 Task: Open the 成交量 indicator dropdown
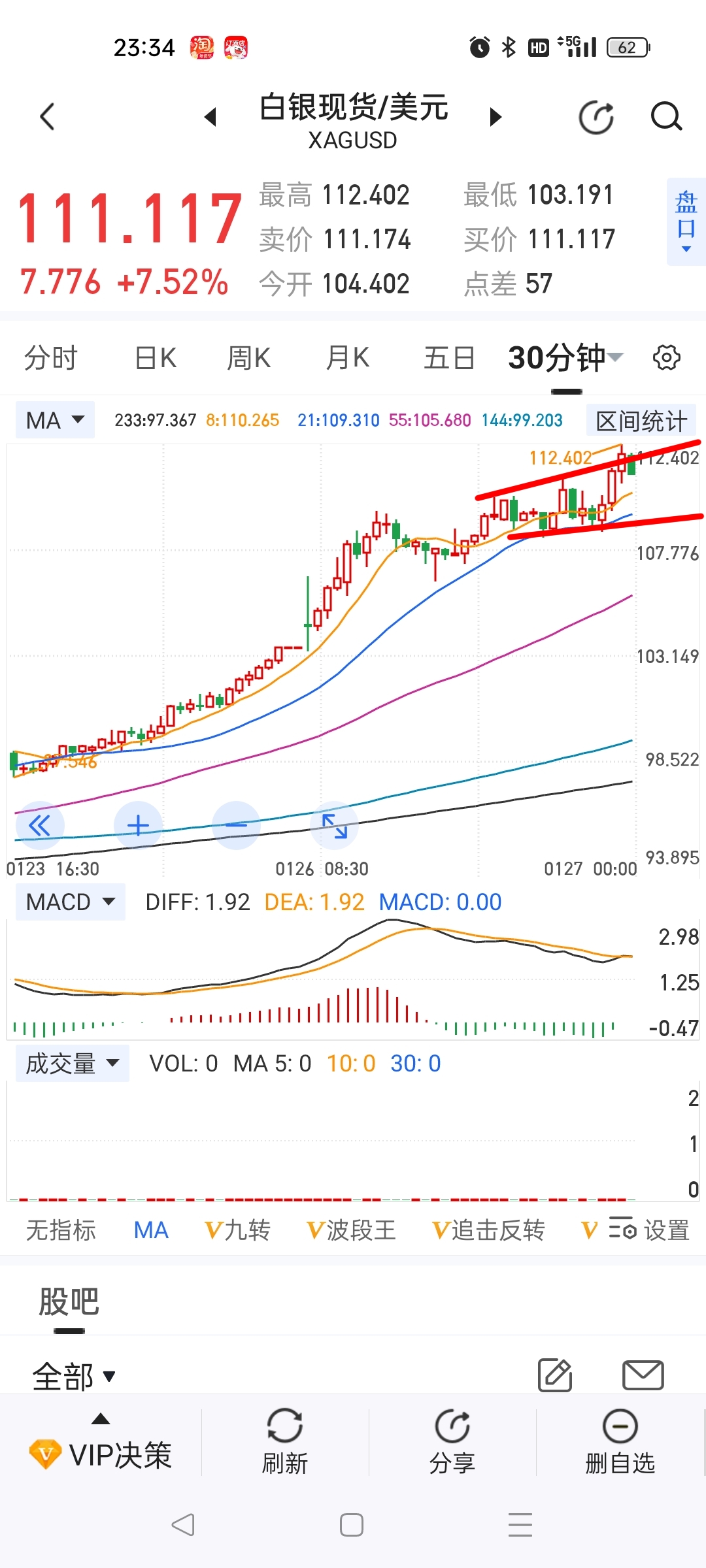(72, 1064)
